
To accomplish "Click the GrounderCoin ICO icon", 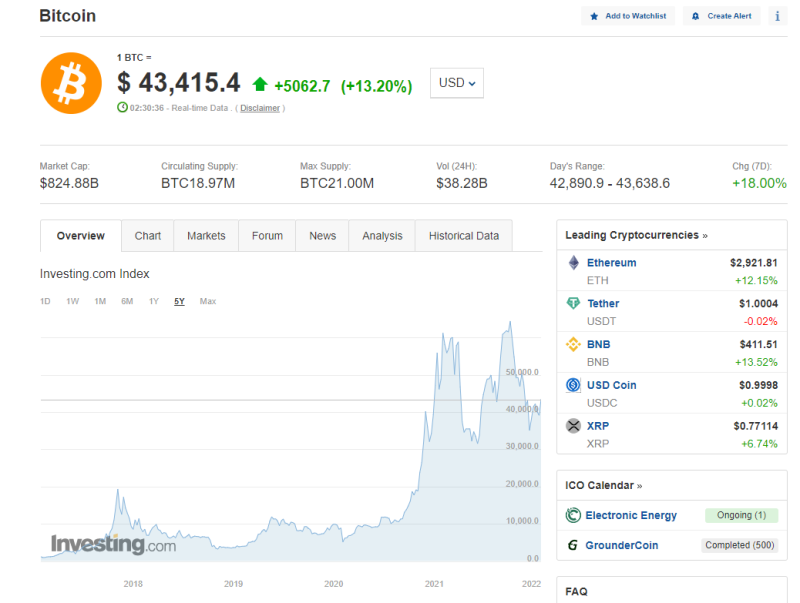I will [x=573, y=545].
